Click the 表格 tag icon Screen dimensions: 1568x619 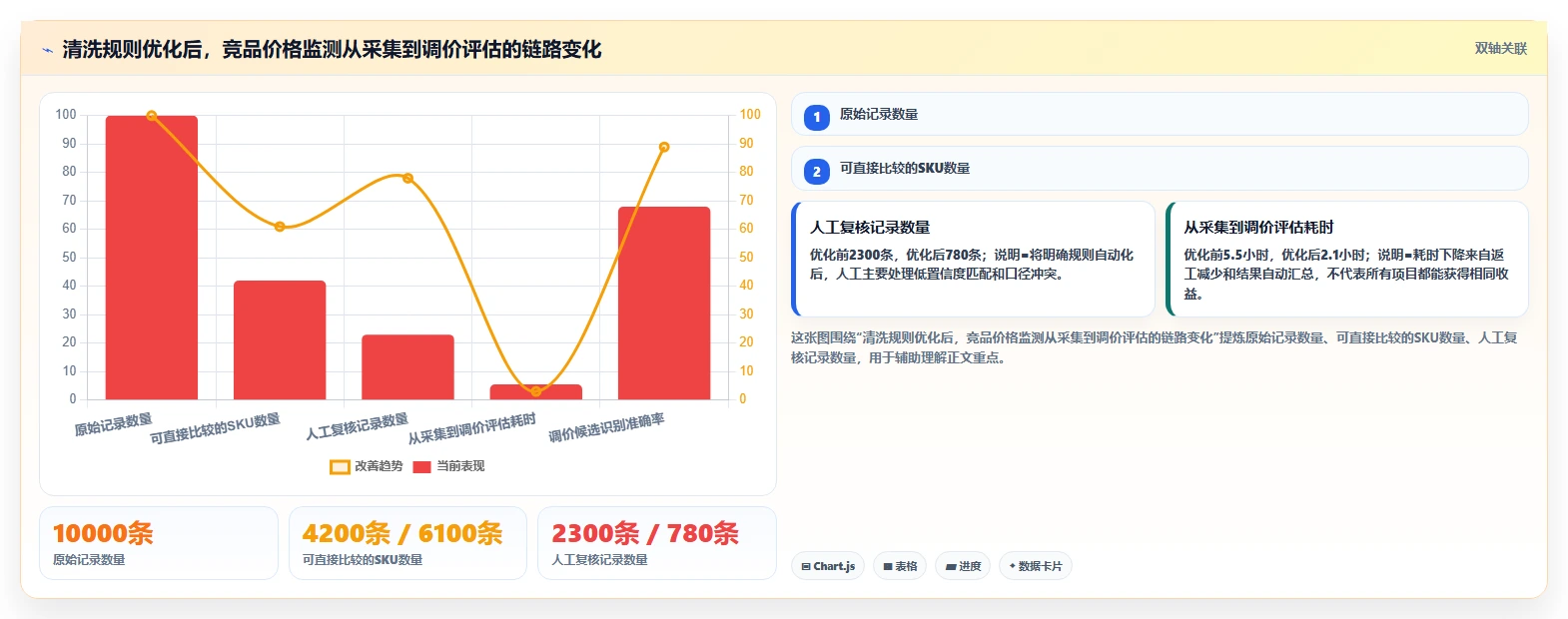[x=888, y=567]
